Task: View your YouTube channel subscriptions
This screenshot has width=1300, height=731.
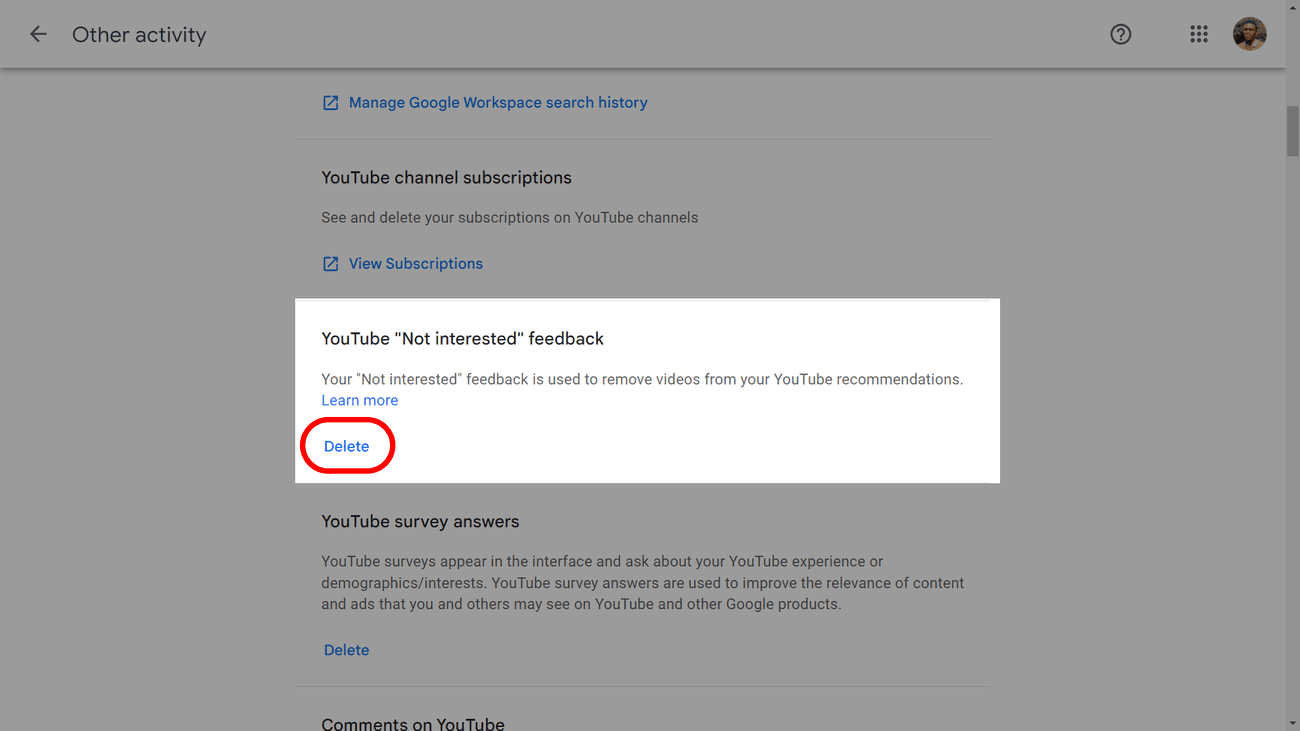Action: (415, 263)
